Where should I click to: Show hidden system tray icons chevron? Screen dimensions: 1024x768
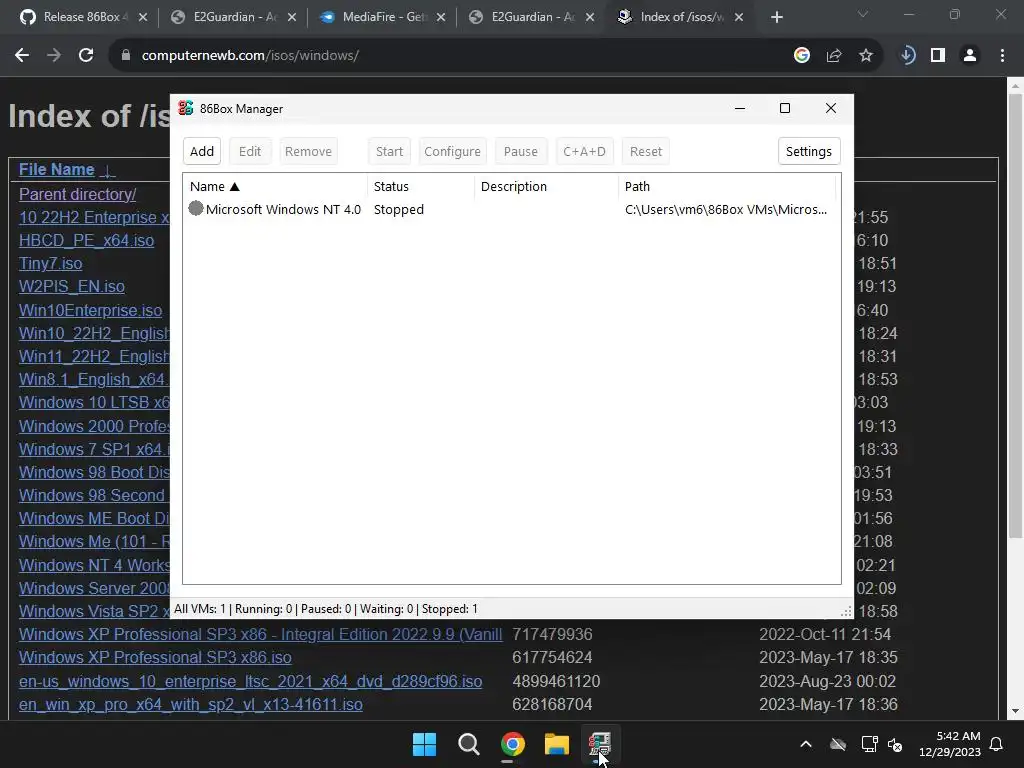click(x=806, y=744)
